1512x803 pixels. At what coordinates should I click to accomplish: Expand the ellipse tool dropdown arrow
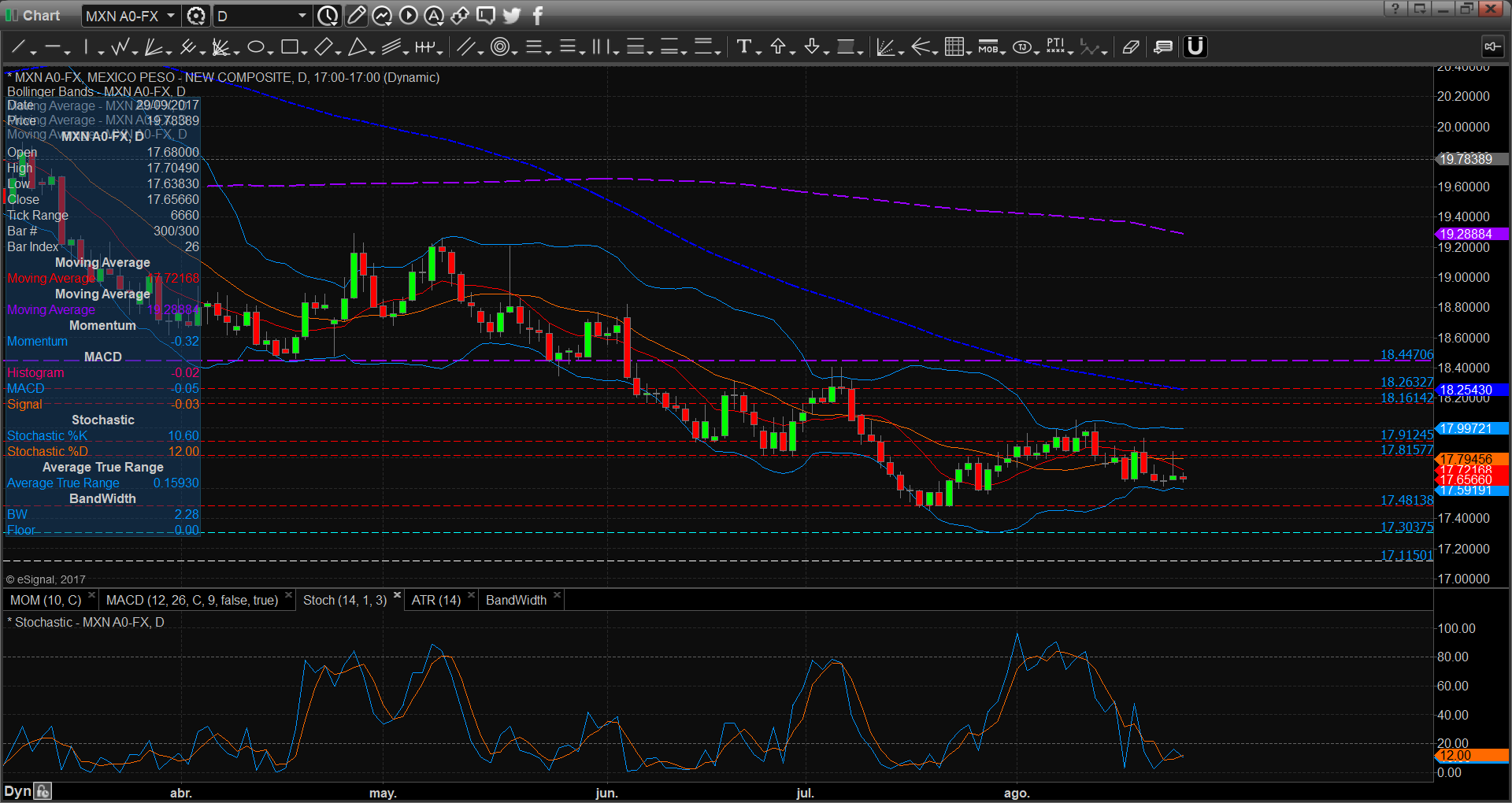[x=270, y=52]
